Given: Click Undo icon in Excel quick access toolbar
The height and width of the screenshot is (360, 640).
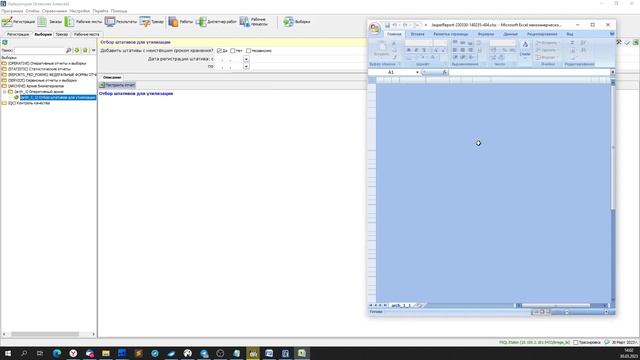Looking at the screenshot, I should [x=395, y=25].
